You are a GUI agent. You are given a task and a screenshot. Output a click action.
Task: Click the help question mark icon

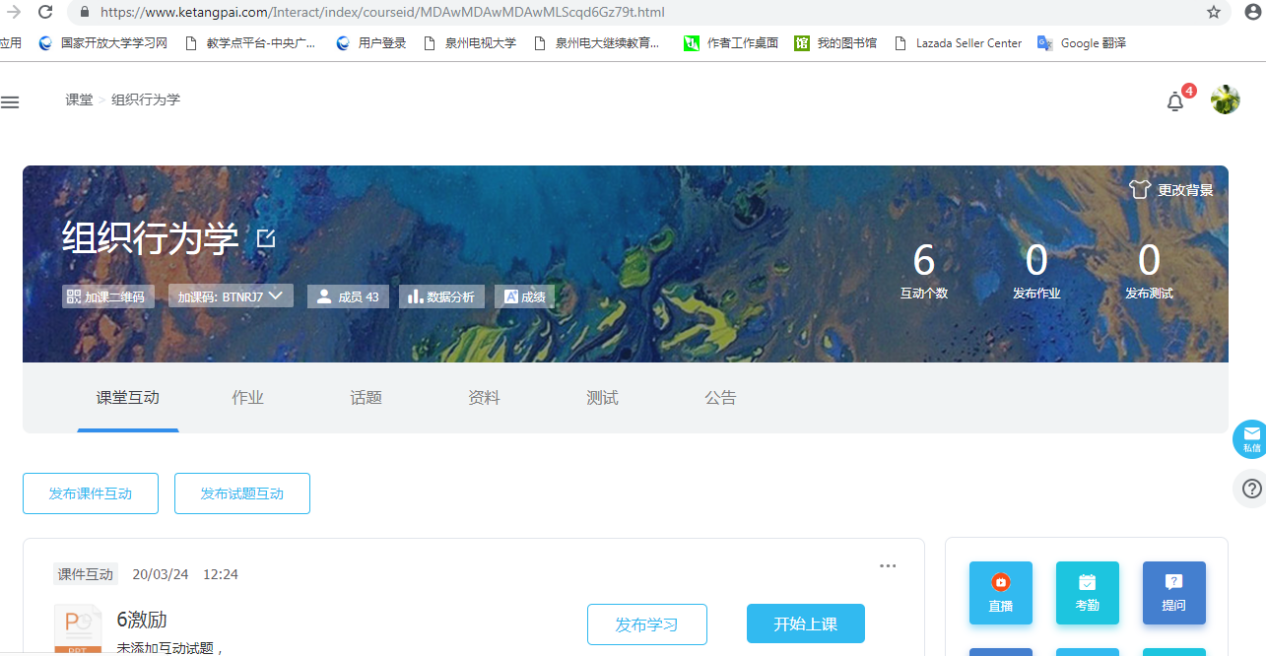tap(1251, 489)
